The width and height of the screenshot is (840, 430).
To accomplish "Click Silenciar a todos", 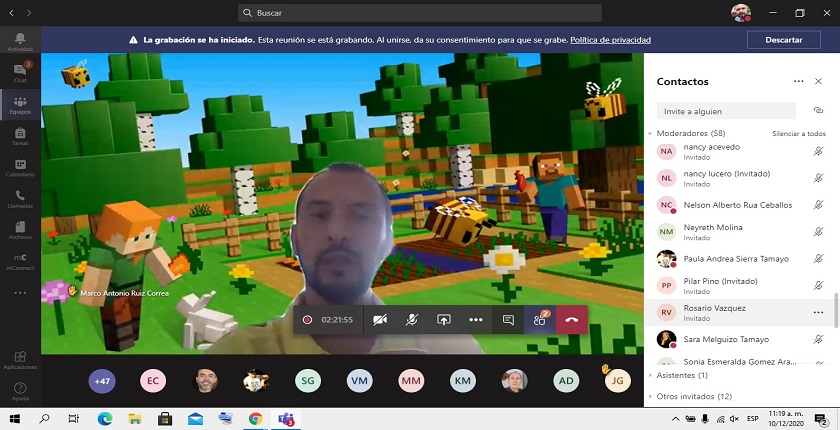I will [x=799, y=133].
